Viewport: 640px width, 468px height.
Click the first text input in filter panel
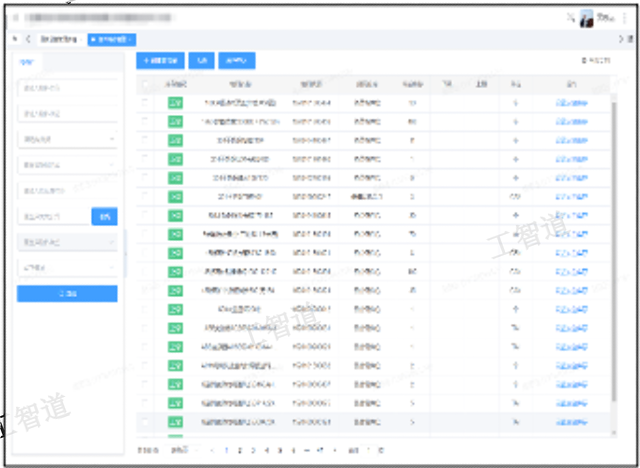[x=68, y=86]
